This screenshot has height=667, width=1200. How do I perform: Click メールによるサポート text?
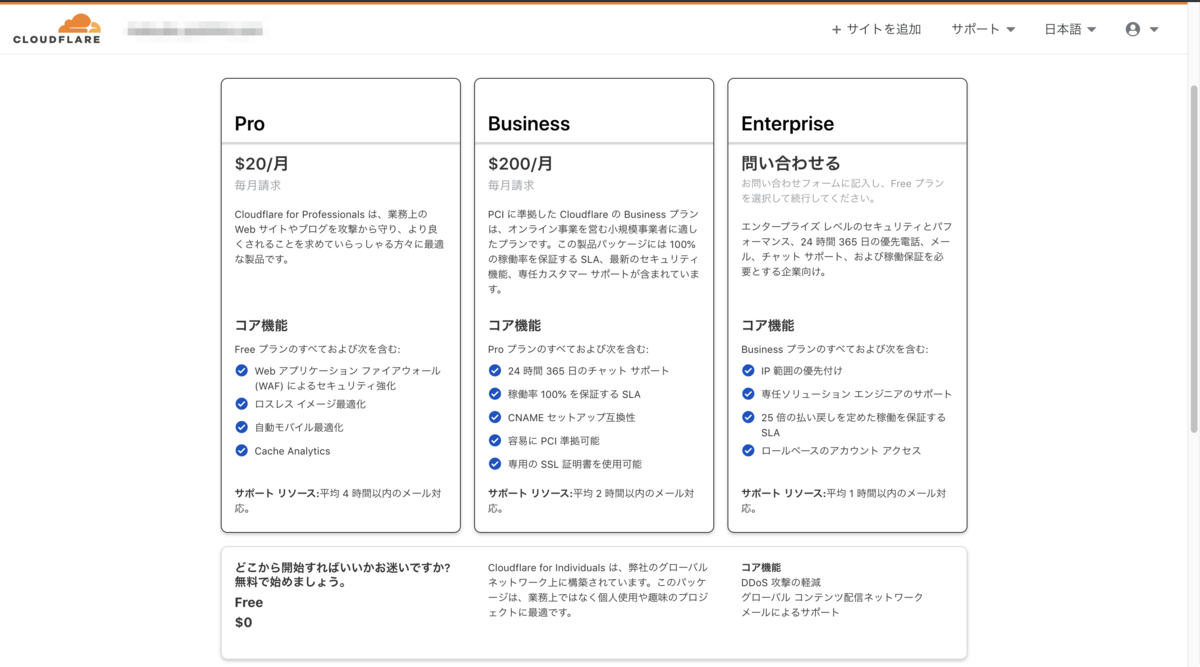point(790,612)
